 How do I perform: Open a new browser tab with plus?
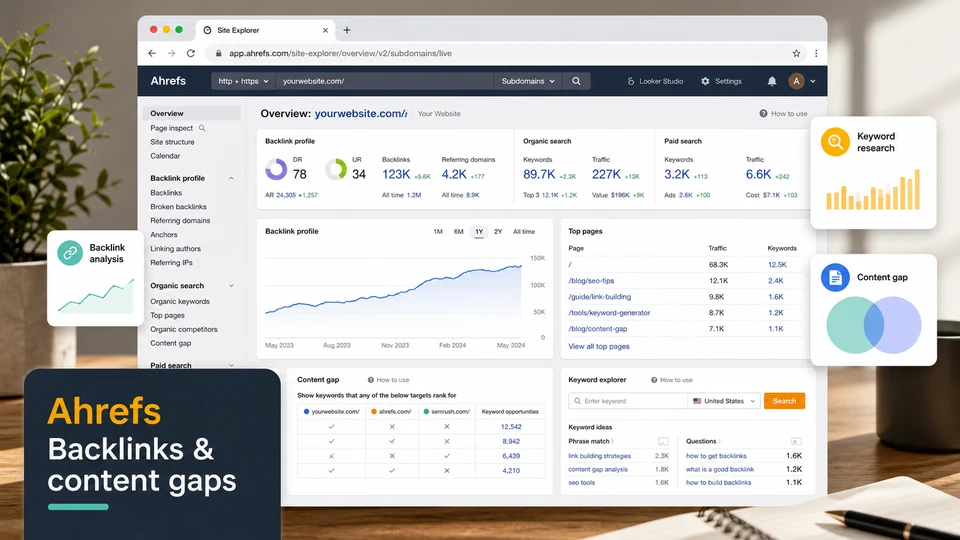coord(347,30)
